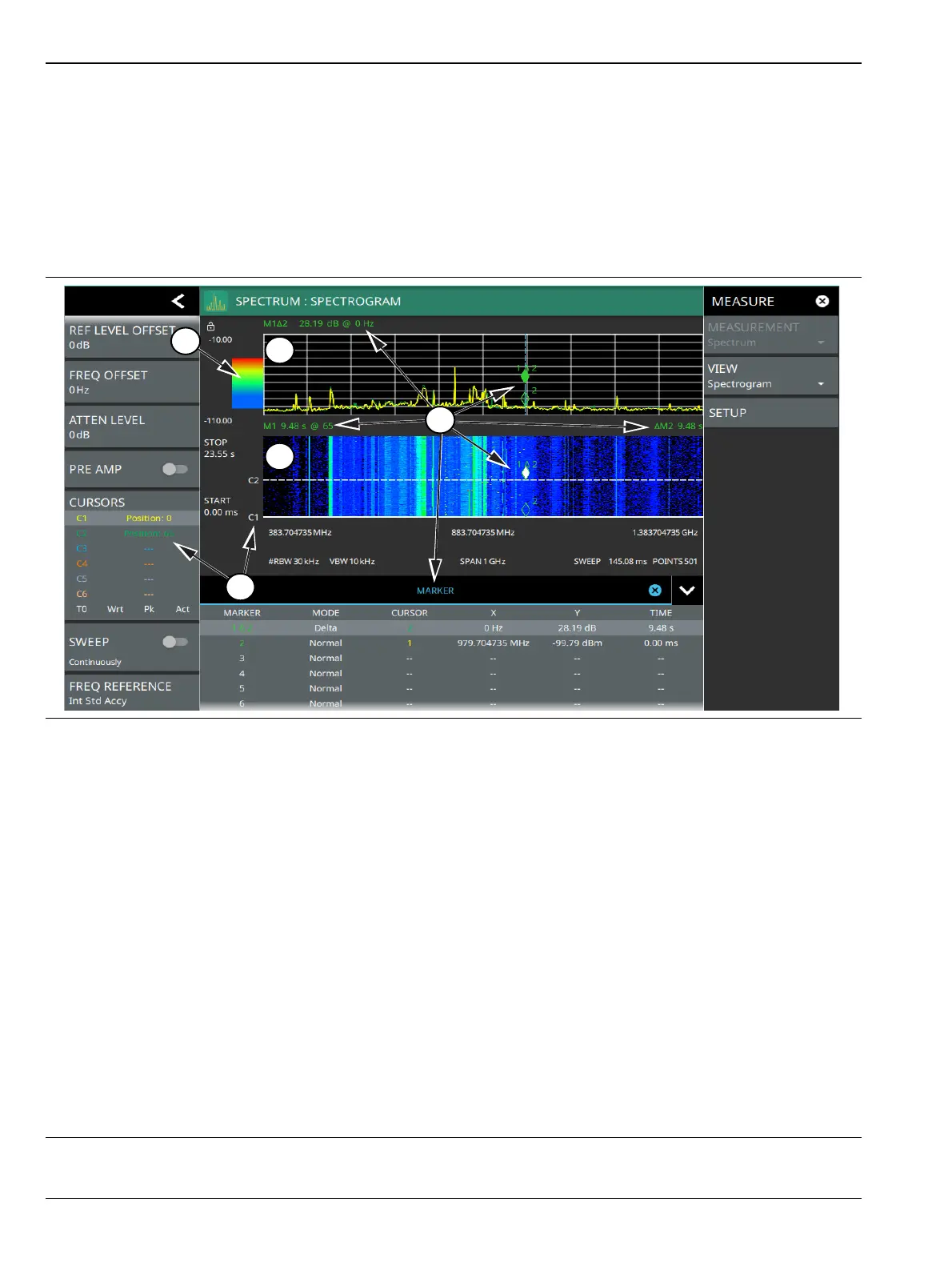
Task: Click the #RBW 30 kHz value
Action: [293, 561]
